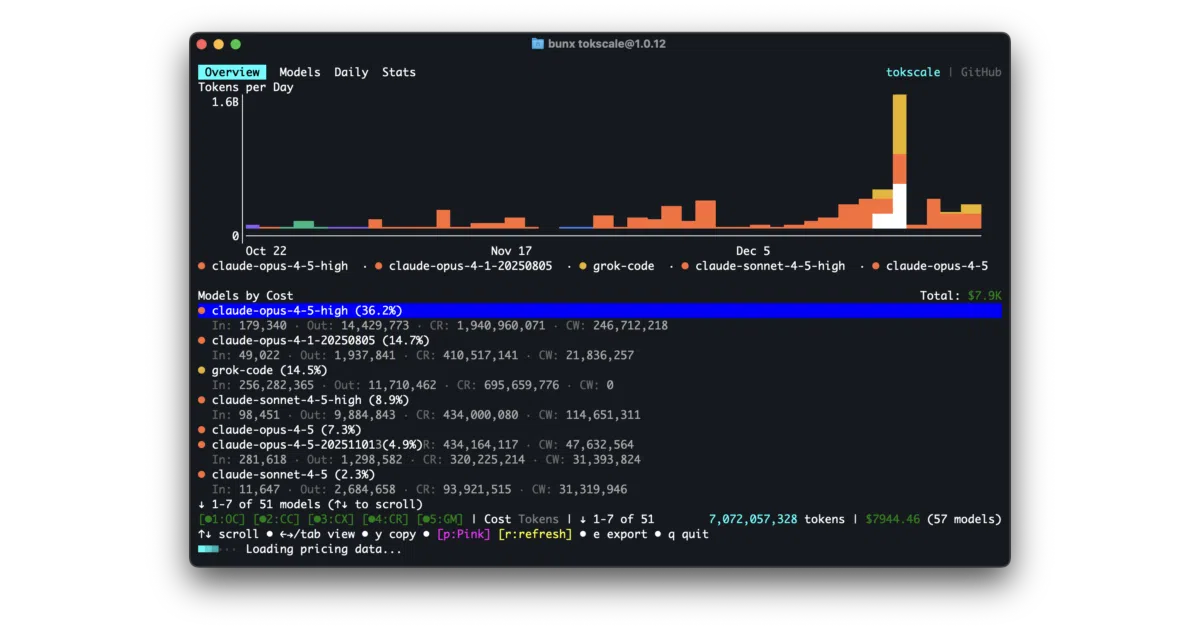Click the orange dot beside claude-opus-4-5-high legend
This screenshot has width=1200, height=630.
point(202,266)
